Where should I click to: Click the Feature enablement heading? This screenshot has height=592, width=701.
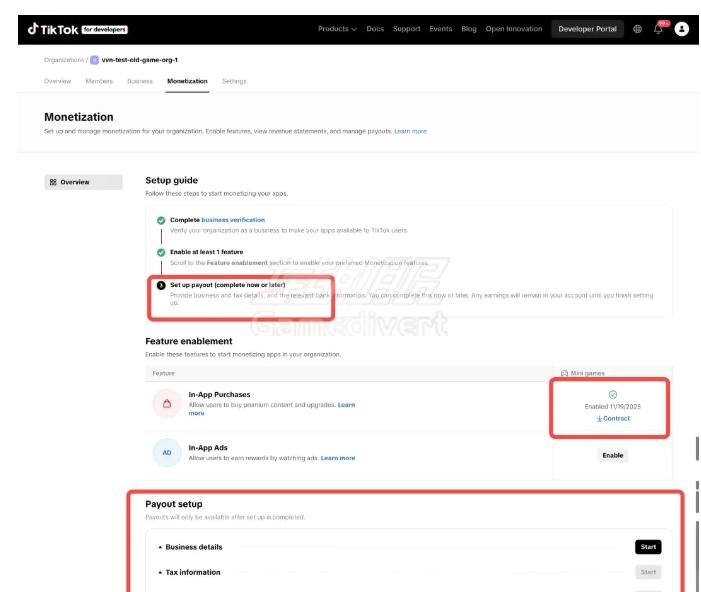[189, 341]
